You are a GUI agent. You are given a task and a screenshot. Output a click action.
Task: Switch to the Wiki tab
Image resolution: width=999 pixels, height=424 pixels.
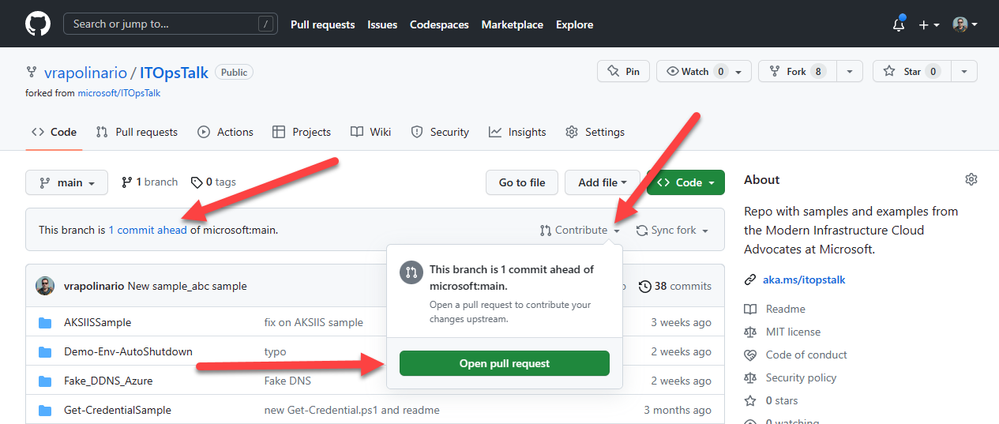(371, 132)
